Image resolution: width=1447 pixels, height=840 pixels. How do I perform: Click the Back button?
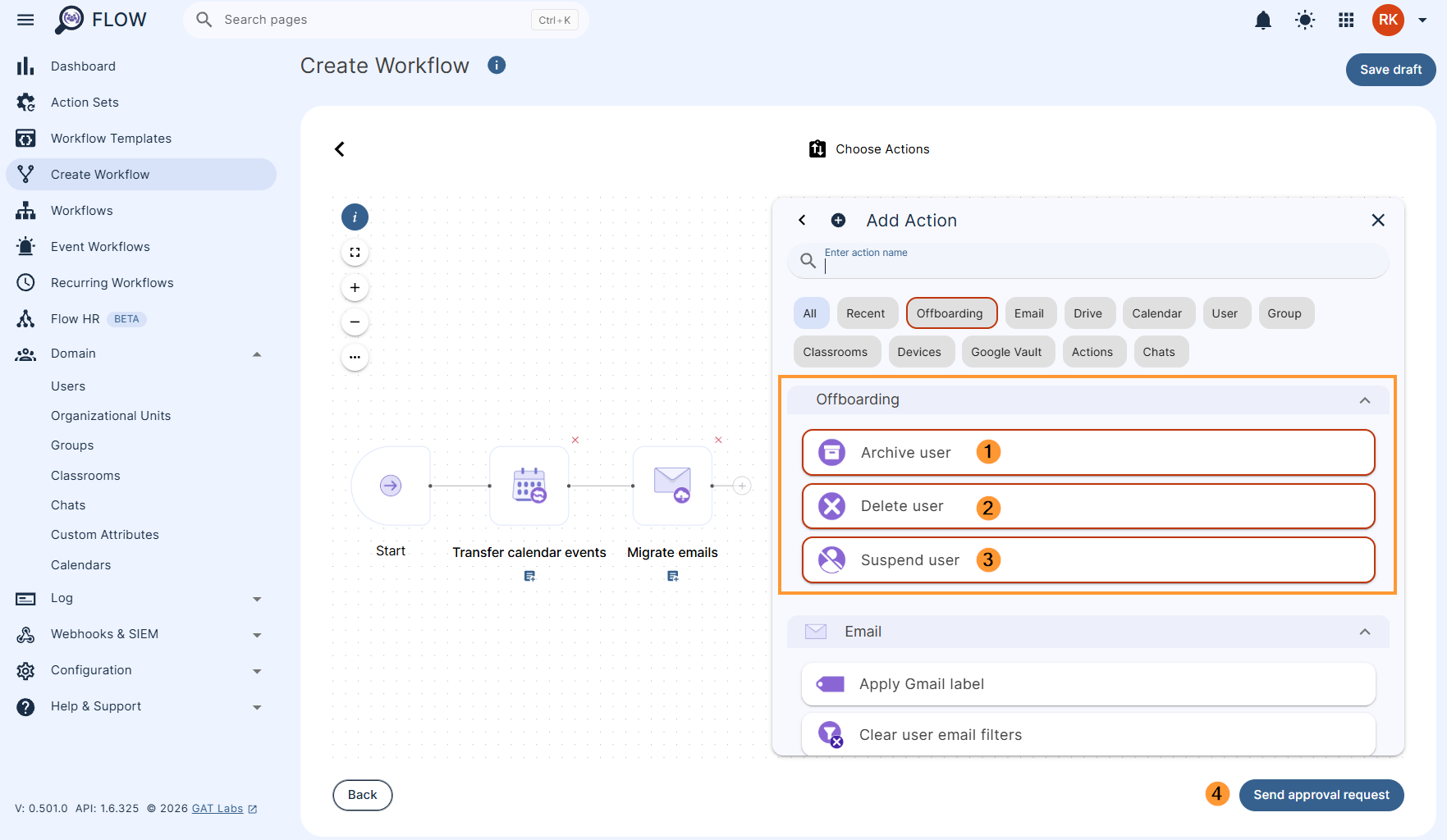click(362, 795)
